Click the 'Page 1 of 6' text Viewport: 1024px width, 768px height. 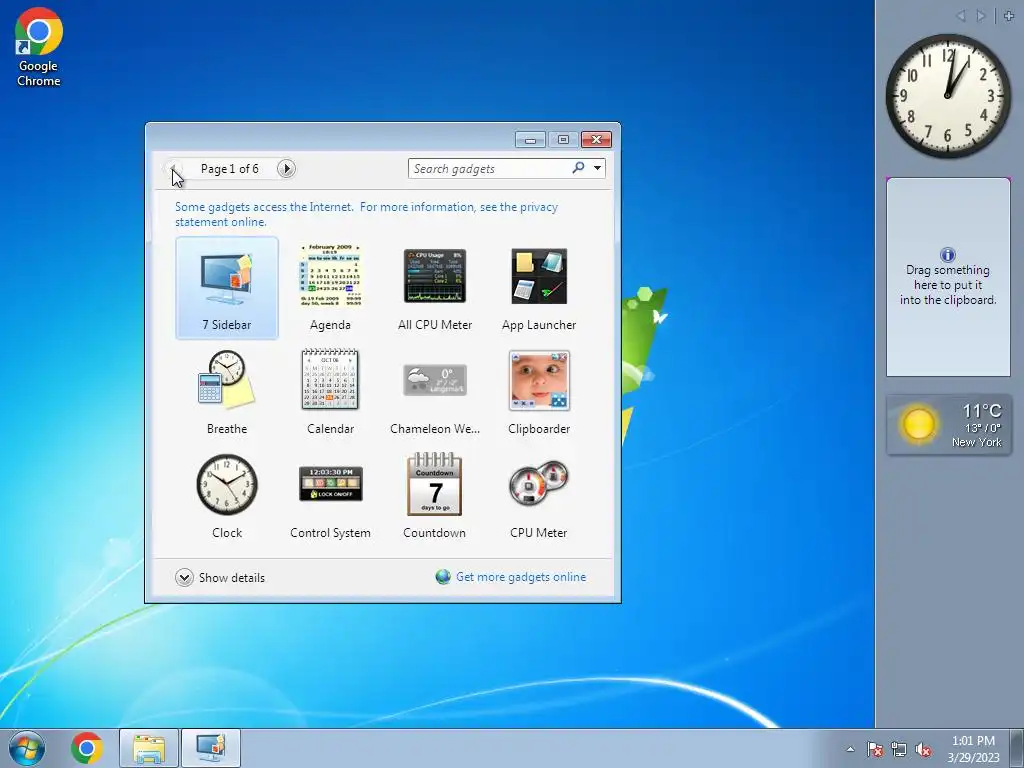click(x=230, y=168)
